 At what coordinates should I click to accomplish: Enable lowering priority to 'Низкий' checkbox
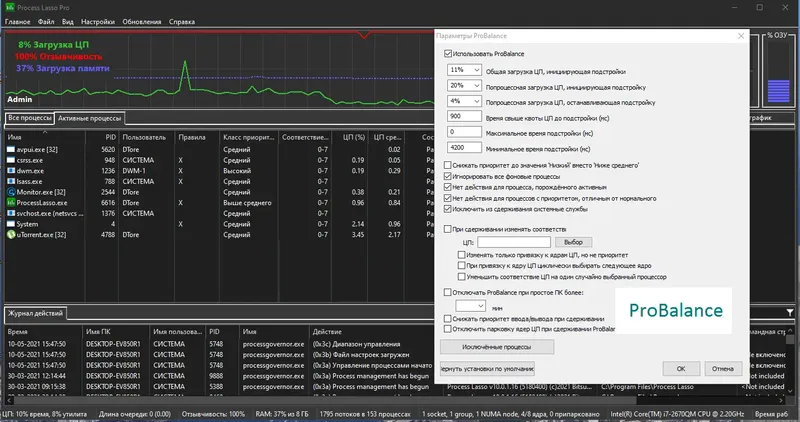pyautogui.click(x=447, y=165)
